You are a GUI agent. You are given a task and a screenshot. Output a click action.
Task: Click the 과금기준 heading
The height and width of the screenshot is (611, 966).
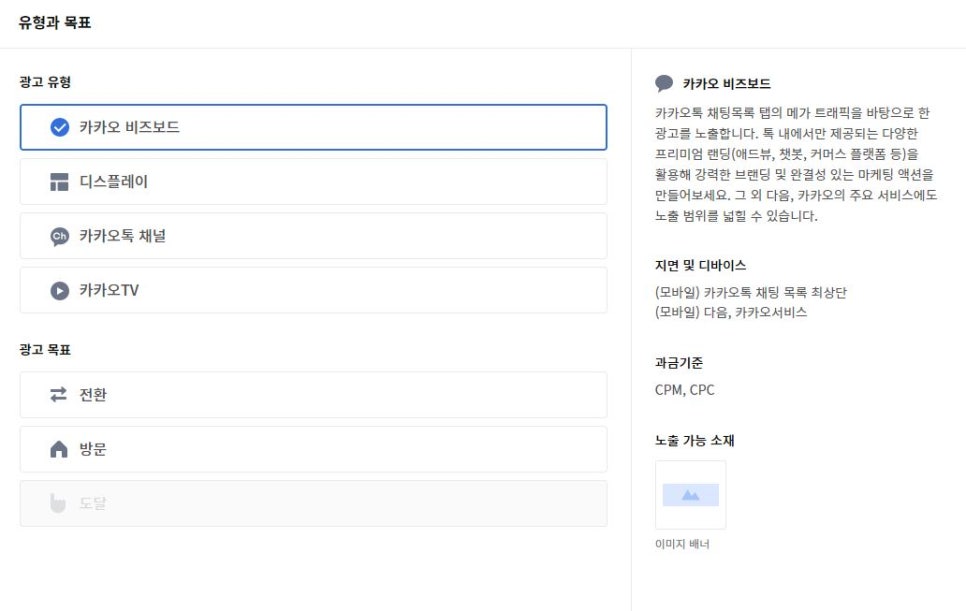pos(679,363)
